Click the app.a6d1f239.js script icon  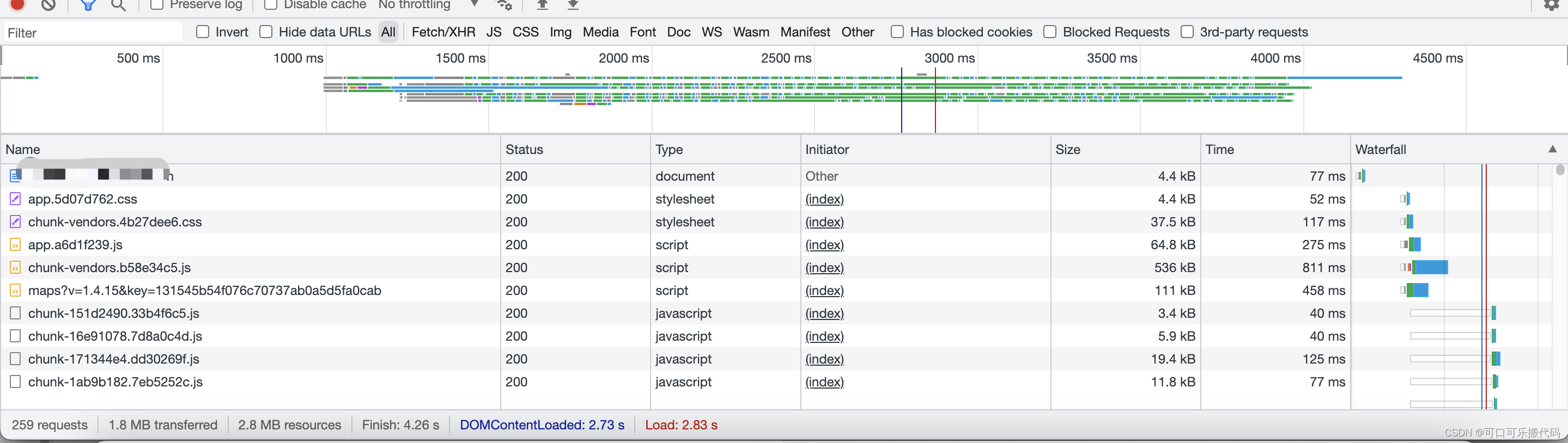[x=15, y=245]
